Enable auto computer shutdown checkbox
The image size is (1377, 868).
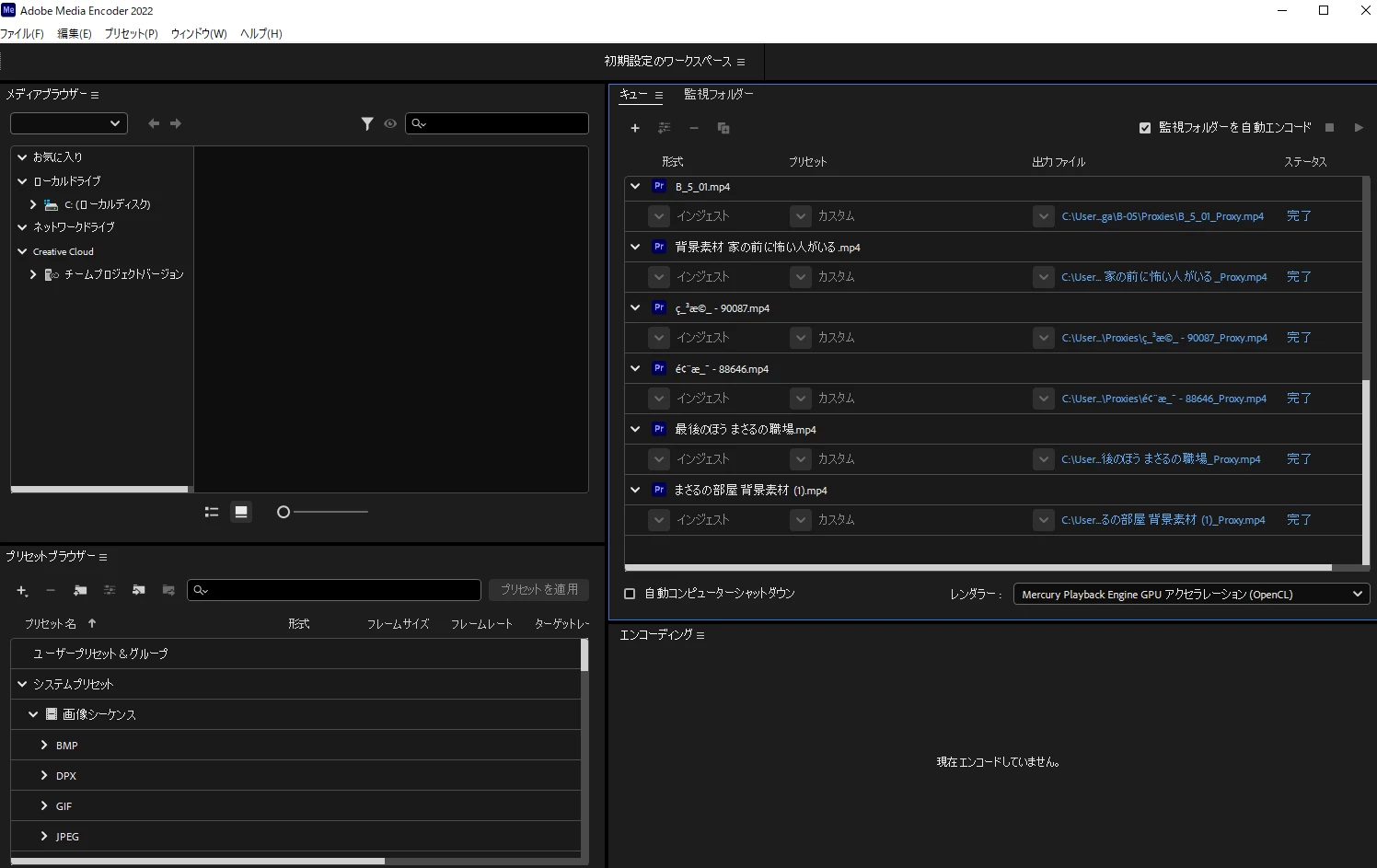tap(630, 594)
